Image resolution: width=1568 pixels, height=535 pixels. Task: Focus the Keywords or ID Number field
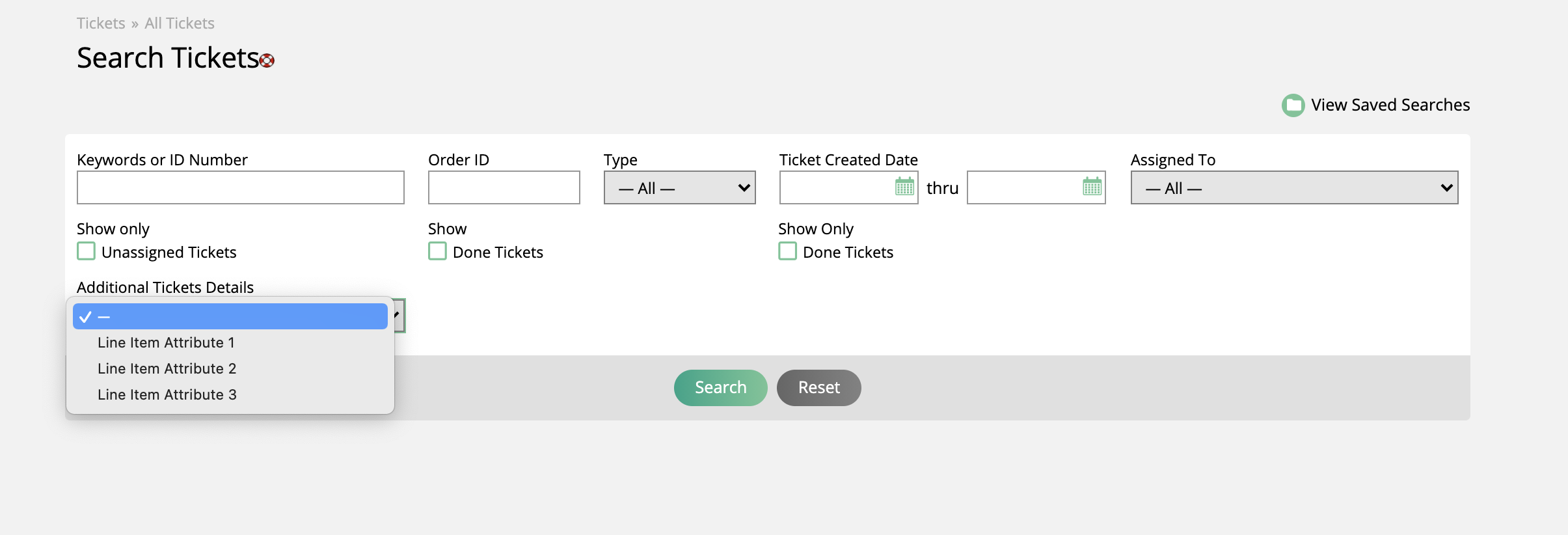tap(241, 187)
